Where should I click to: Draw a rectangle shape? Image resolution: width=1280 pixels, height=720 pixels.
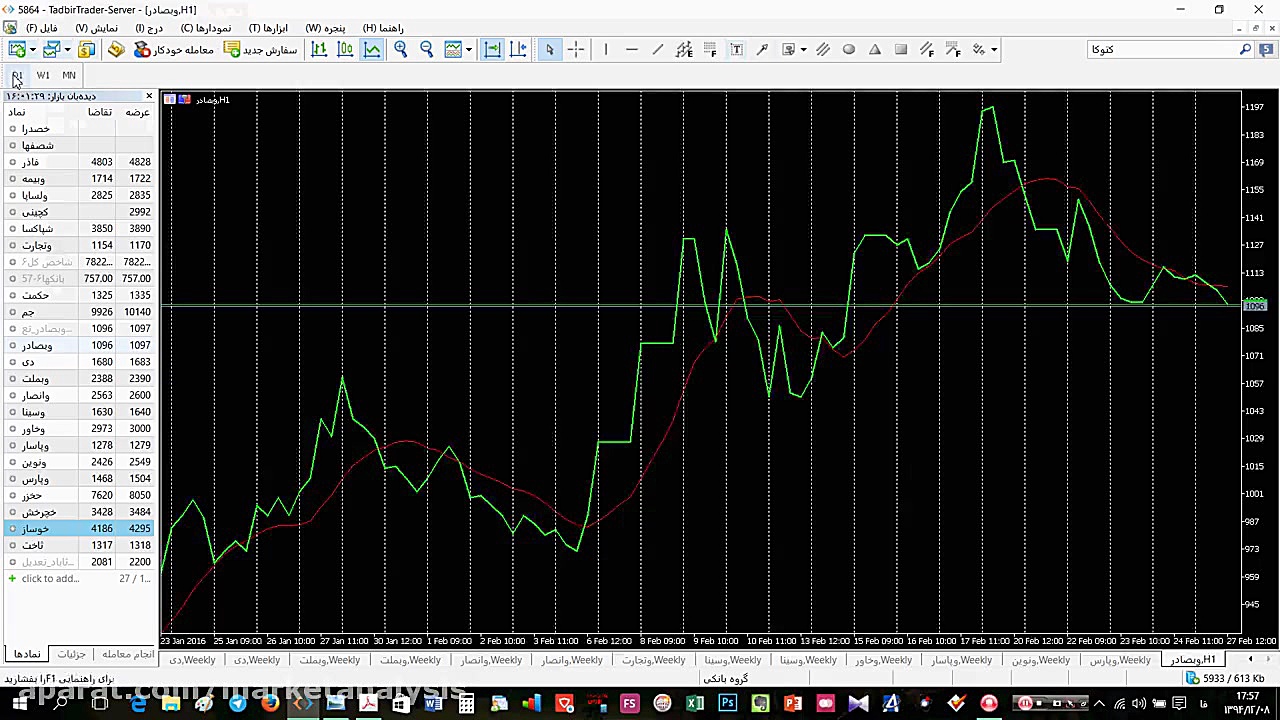click(x=901, y=49)
